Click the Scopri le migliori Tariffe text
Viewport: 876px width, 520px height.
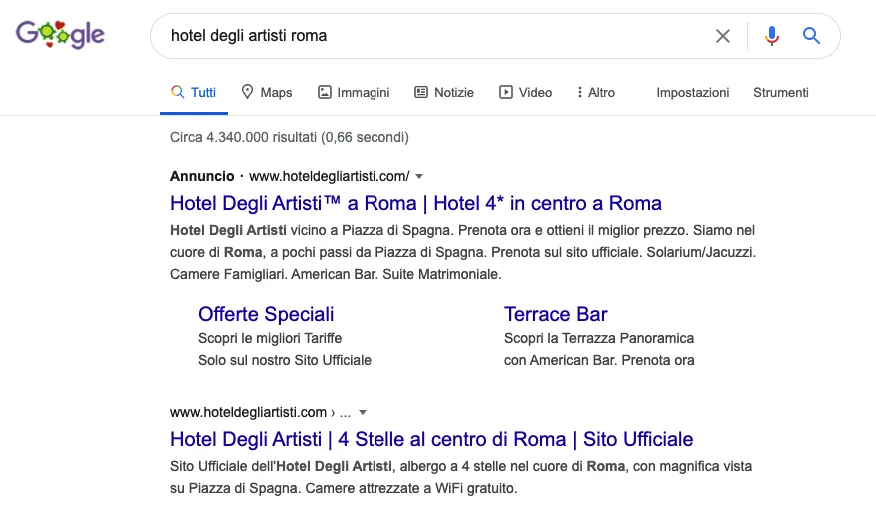point(270,338)
